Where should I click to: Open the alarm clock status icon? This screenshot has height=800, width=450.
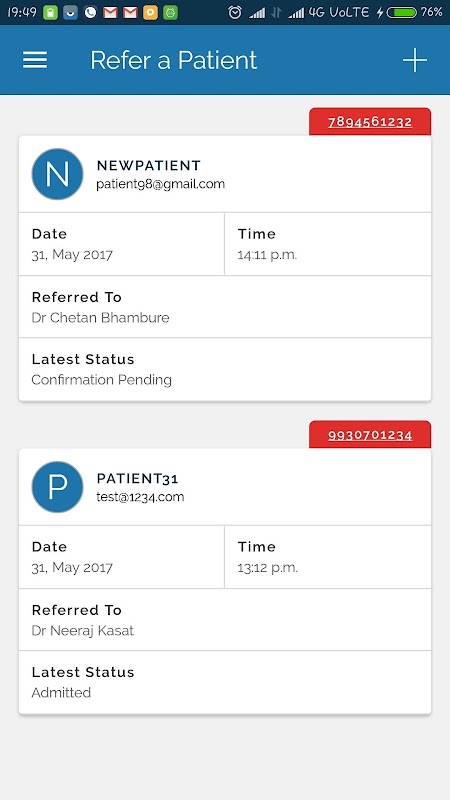point(234,12)
